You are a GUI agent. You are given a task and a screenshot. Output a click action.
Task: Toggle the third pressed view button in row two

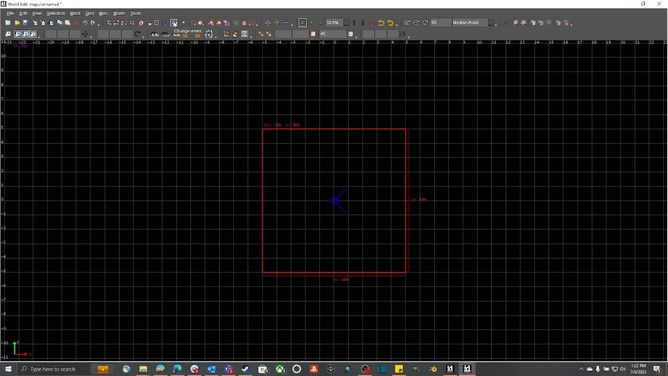click(x=33, y=34)
